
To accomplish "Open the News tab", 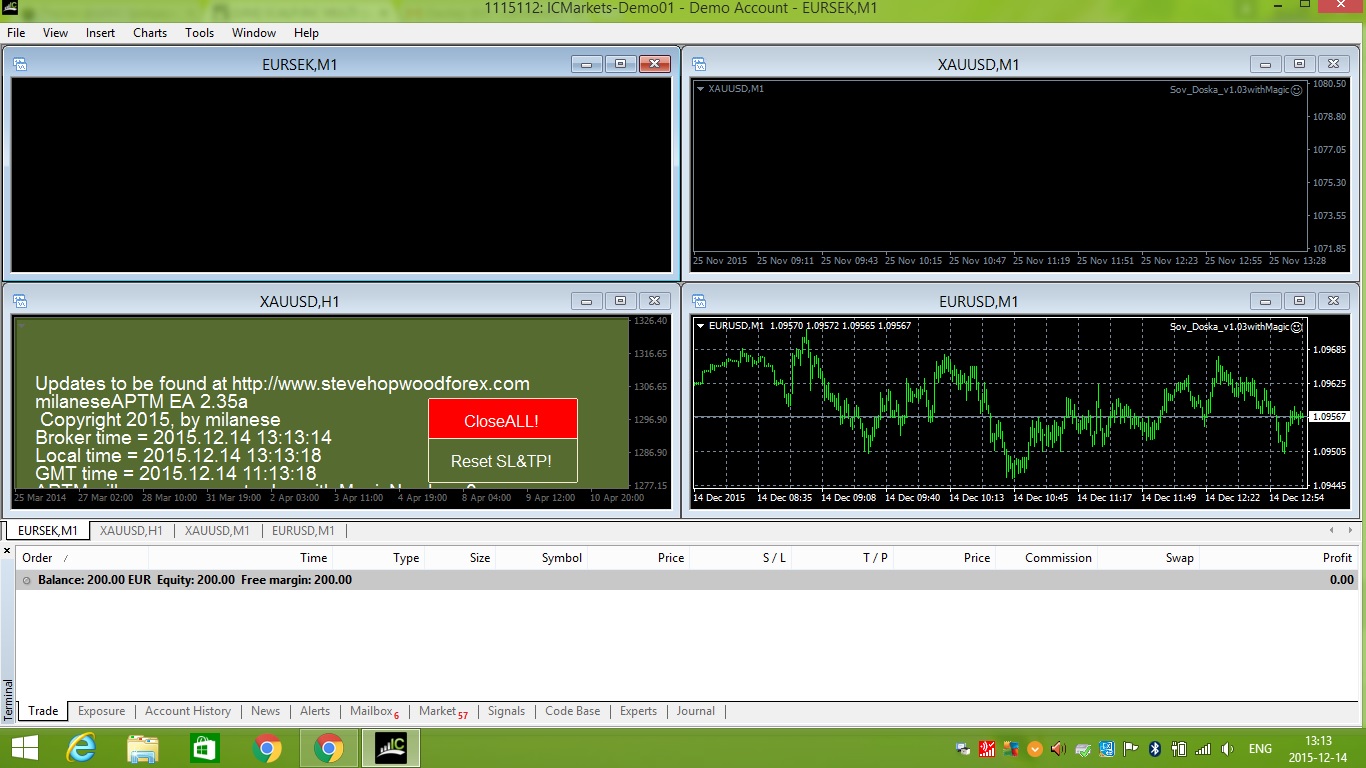I will tap(265, 711).
